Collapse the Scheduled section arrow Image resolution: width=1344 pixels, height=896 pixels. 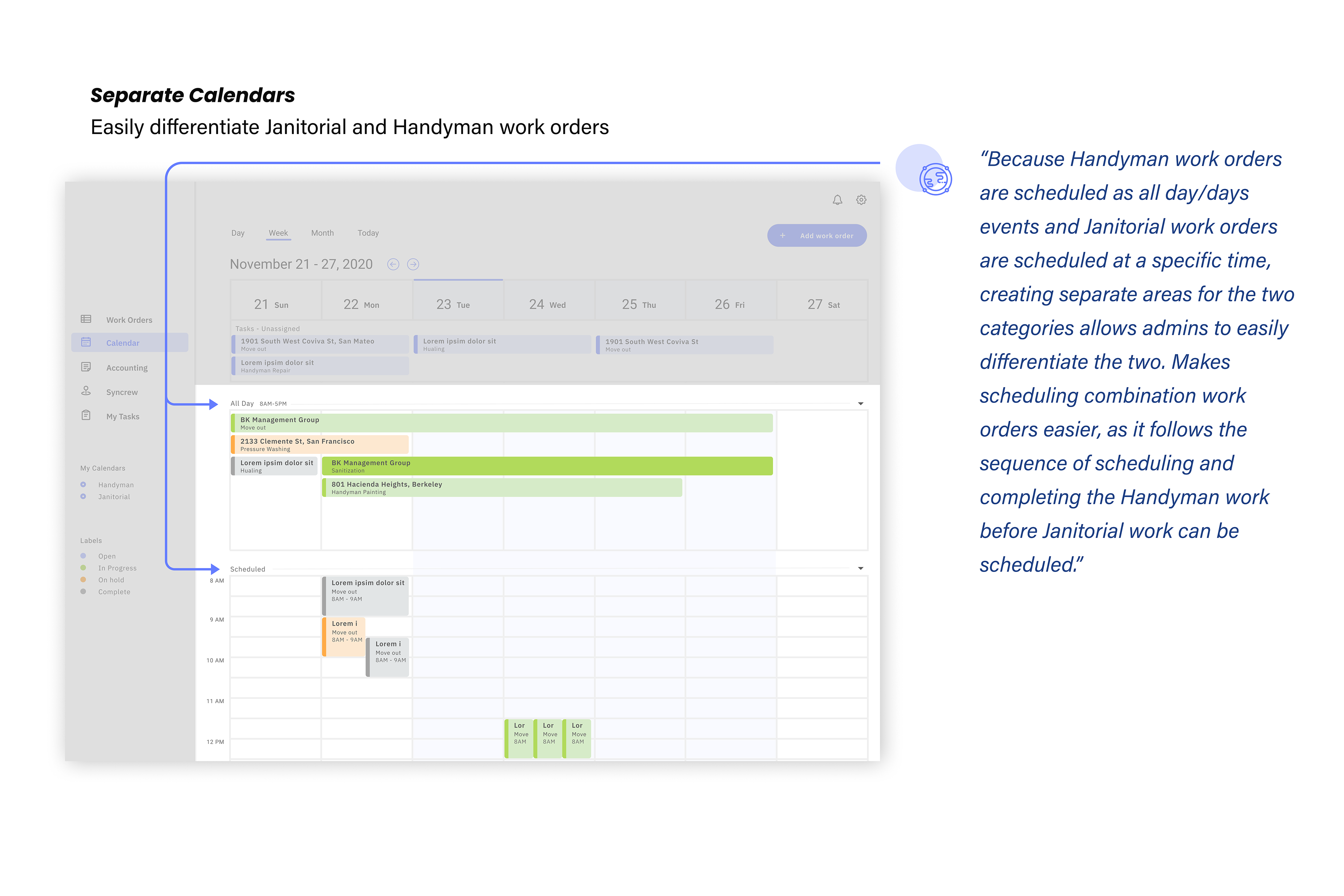coord(861,568)
